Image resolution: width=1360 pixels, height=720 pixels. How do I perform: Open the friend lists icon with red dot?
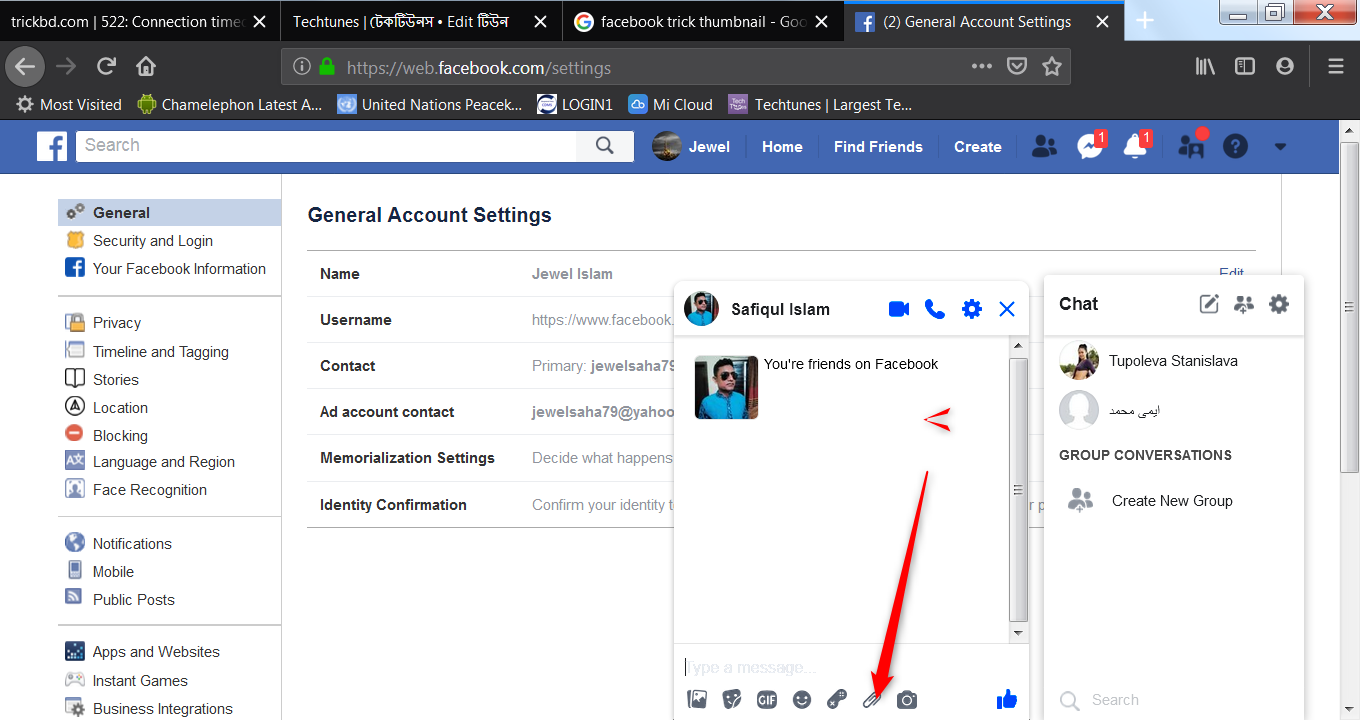1191,146
